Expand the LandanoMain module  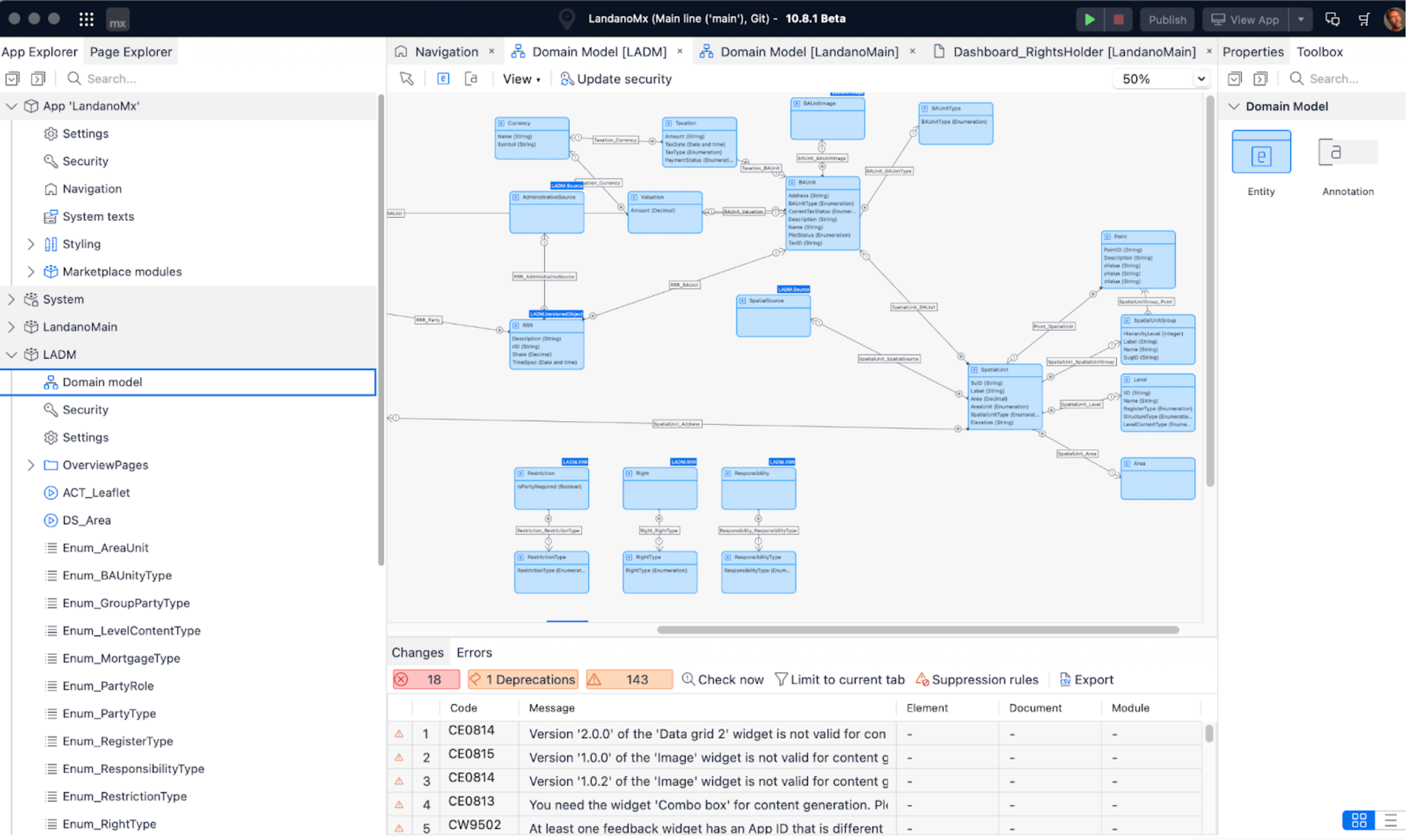point(11,326)
